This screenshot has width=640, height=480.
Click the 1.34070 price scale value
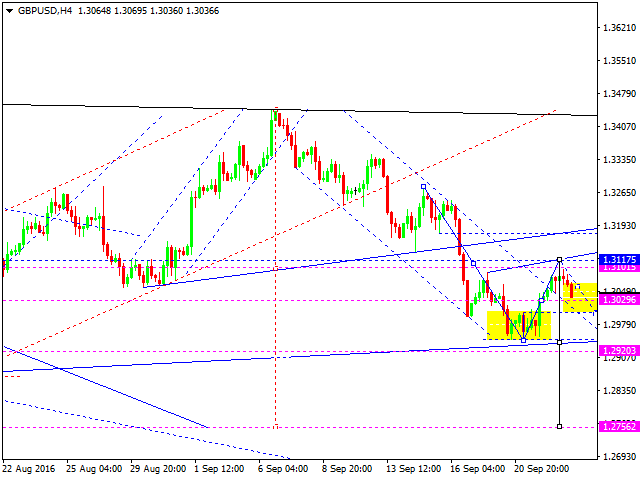[x=620, y=127]
